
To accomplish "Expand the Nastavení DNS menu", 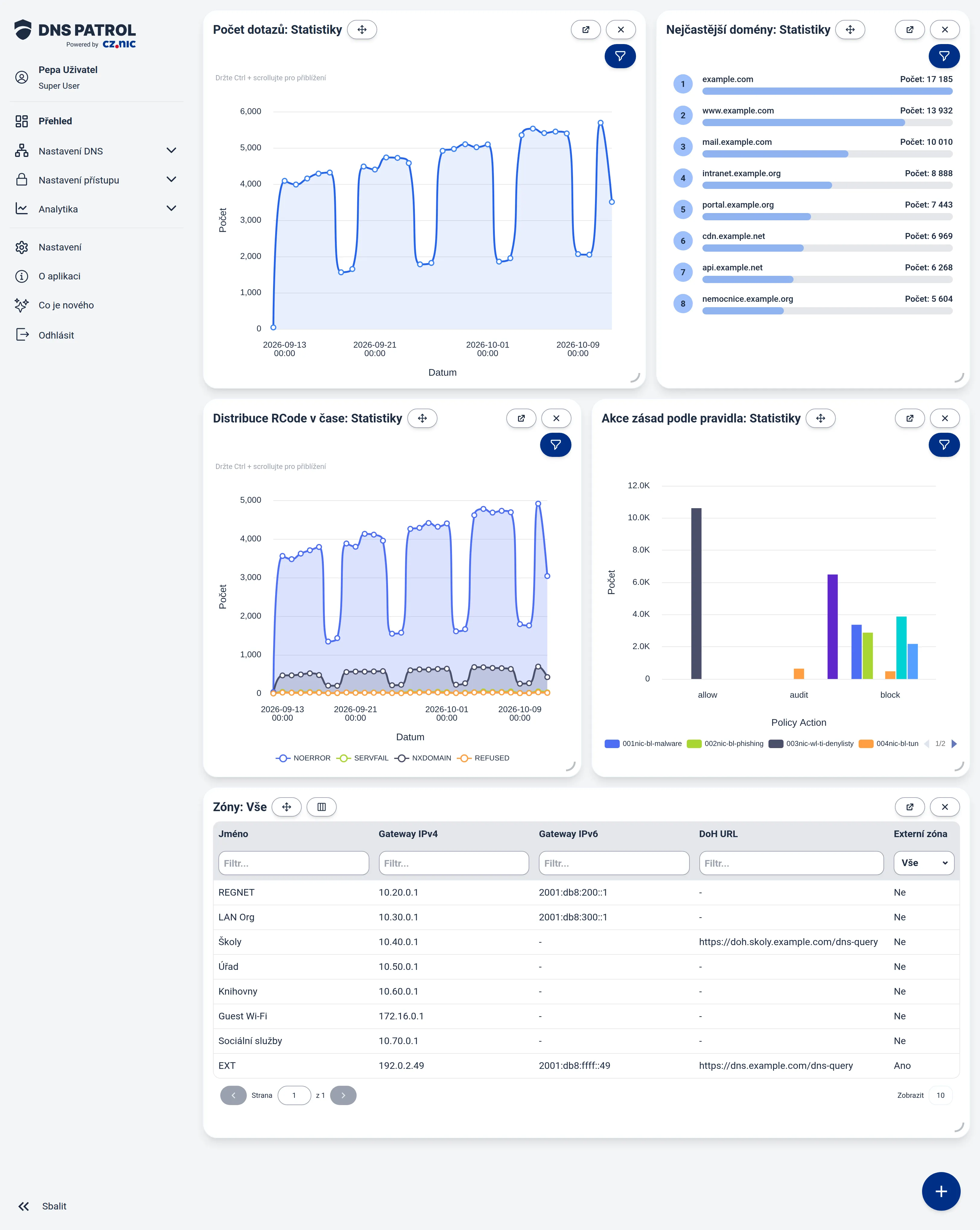I will tap(97, 151).
